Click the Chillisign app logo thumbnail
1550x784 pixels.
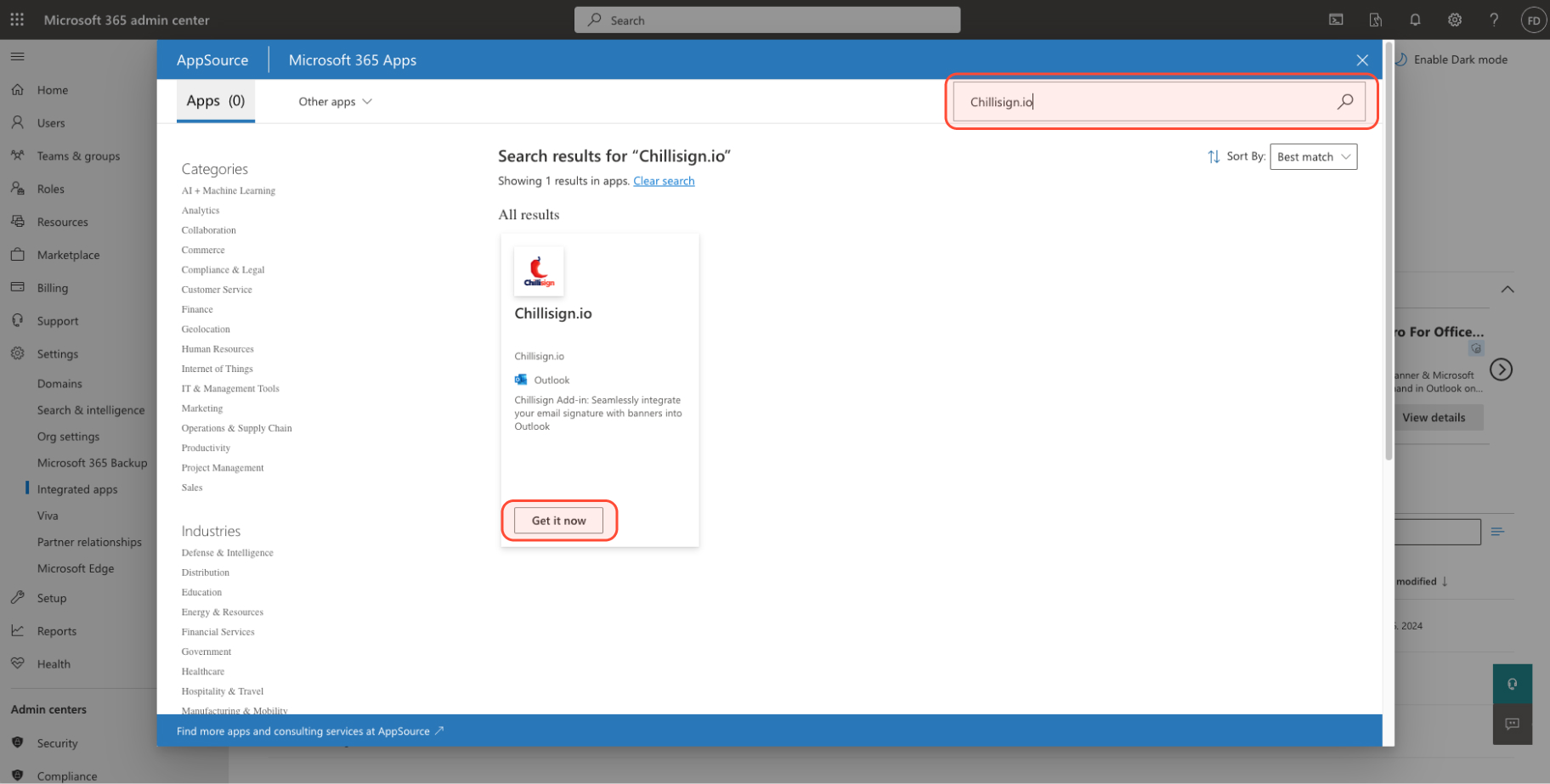pyautogui.click(x=539, y=271)
